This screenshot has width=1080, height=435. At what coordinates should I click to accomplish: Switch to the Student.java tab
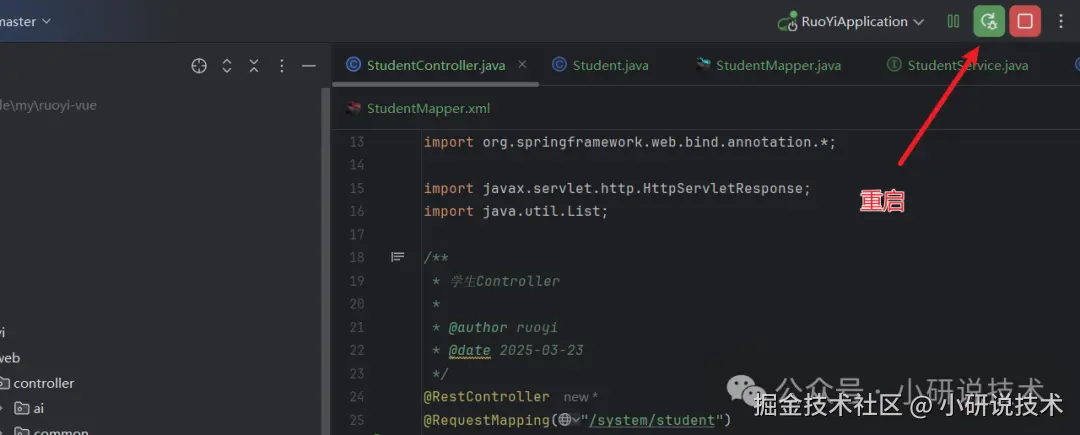coord(601,65)
